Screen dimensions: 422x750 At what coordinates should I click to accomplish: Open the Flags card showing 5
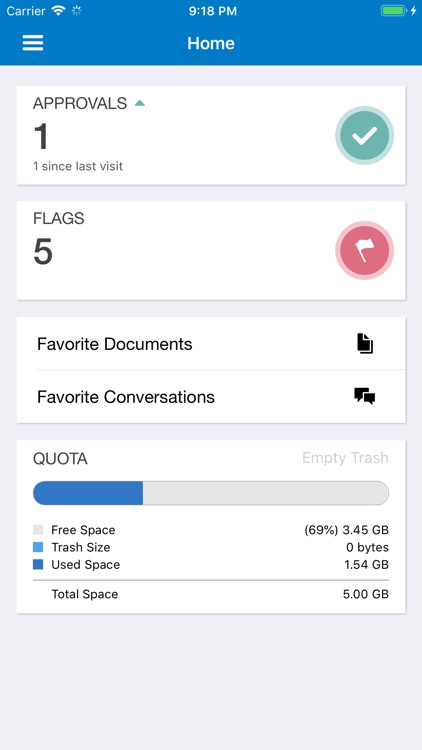211,251
